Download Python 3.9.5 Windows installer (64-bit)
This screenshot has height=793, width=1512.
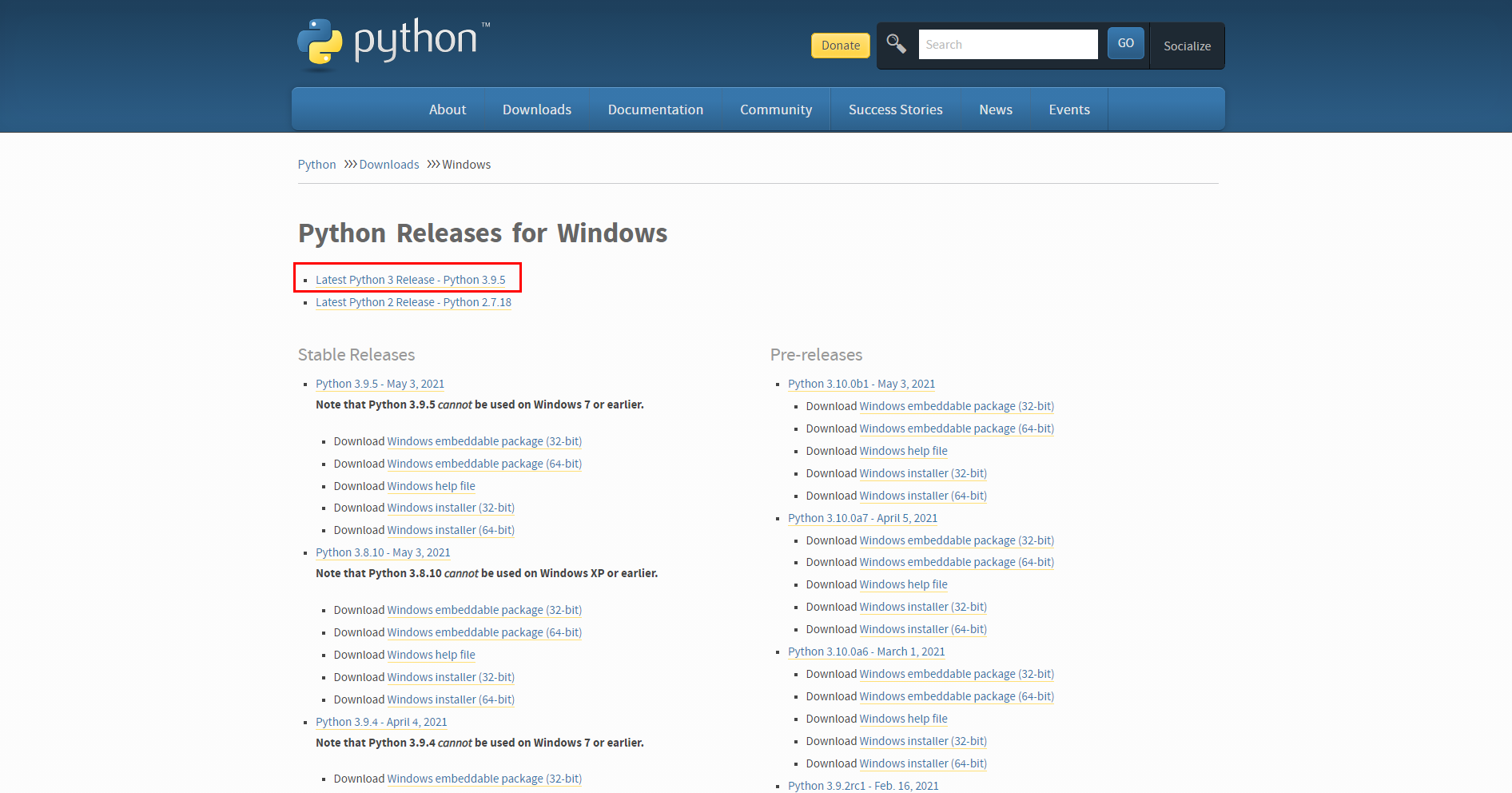[x=451, y=530]
